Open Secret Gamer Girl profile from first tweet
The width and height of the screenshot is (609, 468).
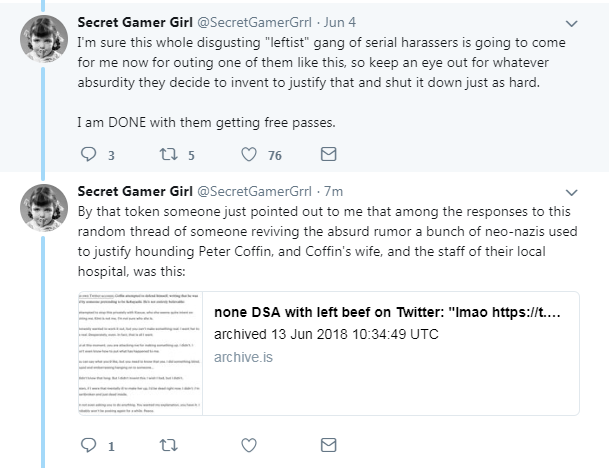click(x=135, y=23)
